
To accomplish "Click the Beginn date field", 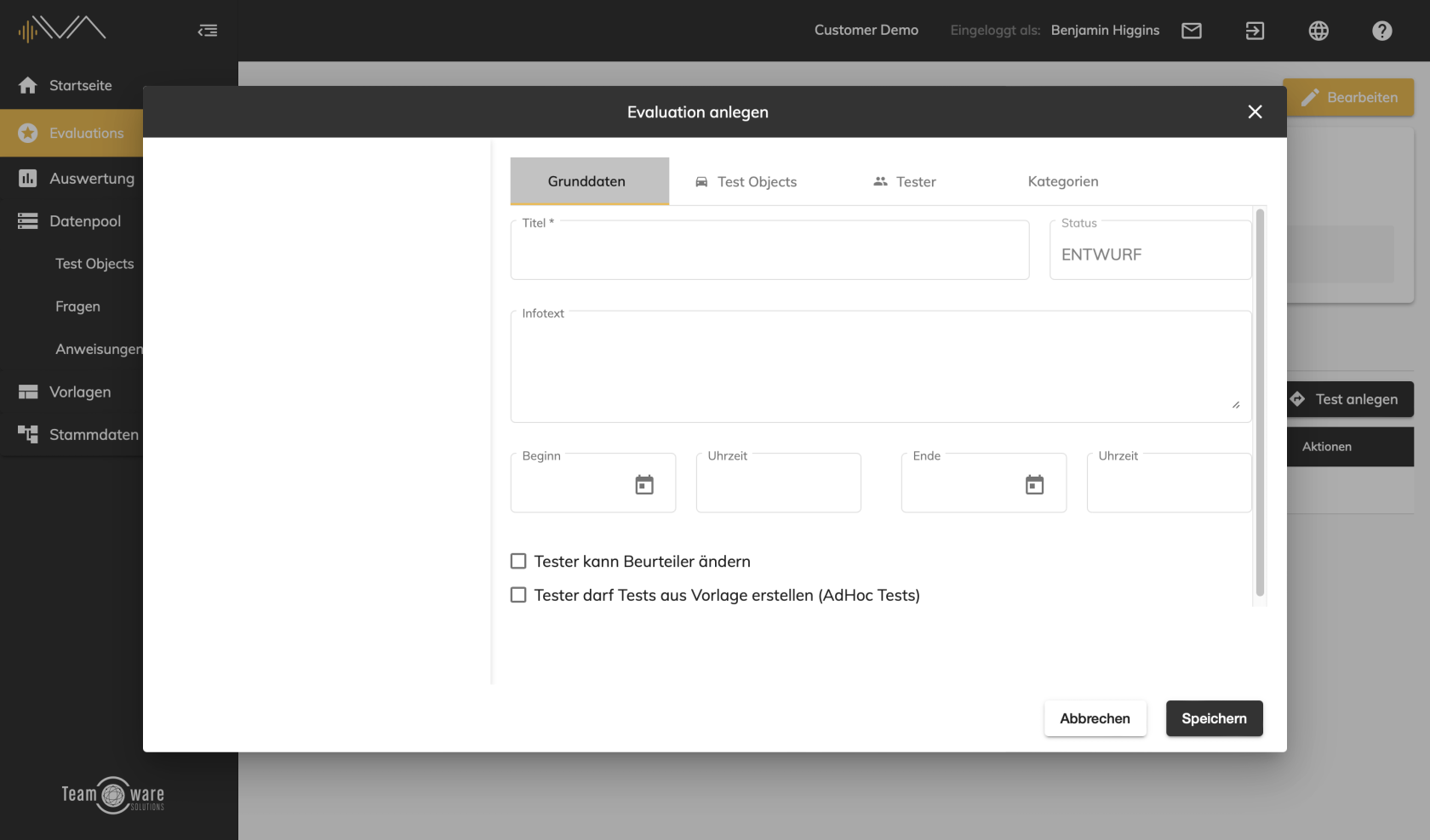I will [x=593, y=483].
